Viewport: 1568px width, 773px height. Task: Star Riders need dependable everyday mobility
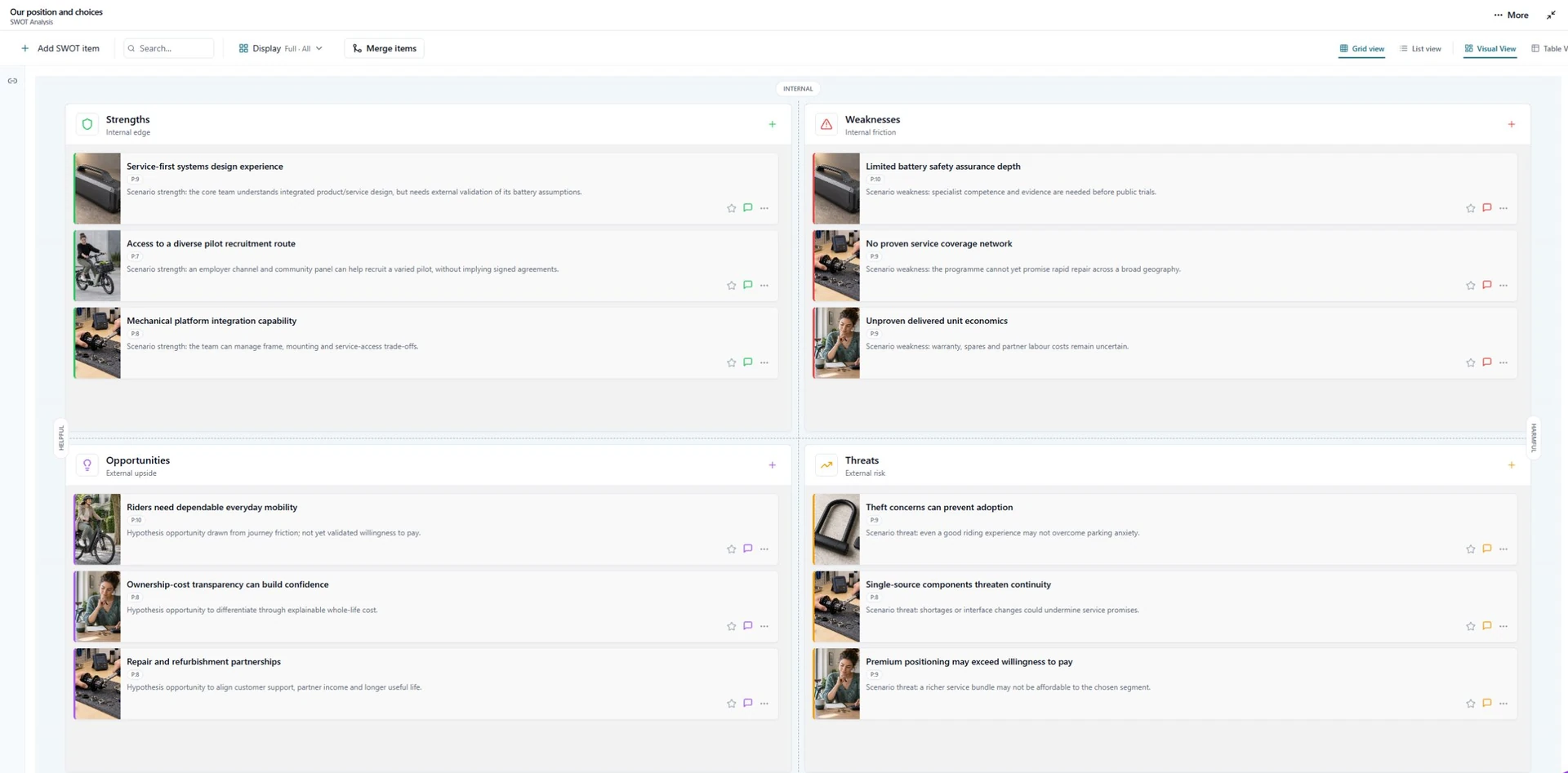coord(731,549)
